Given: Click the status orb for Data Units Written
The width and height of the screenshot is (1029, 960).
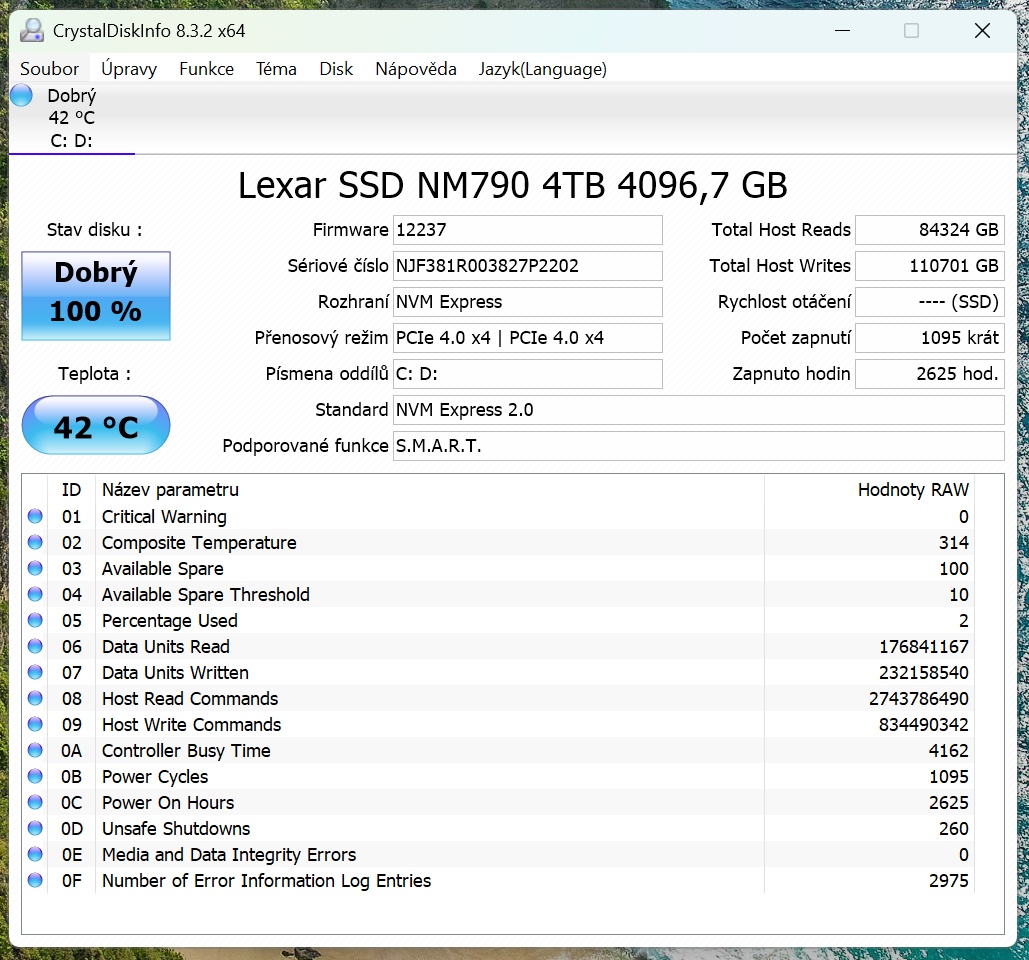Looking at the screenshot, I should coord(35,672).
